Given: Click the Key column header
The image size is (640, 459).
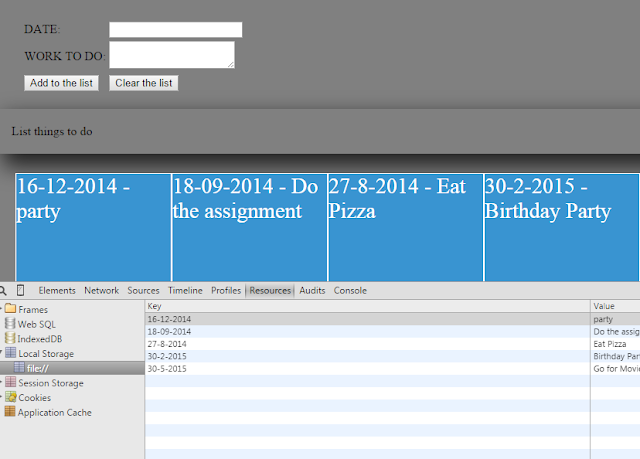Looking at the screenshot, I should pos(367,306).
